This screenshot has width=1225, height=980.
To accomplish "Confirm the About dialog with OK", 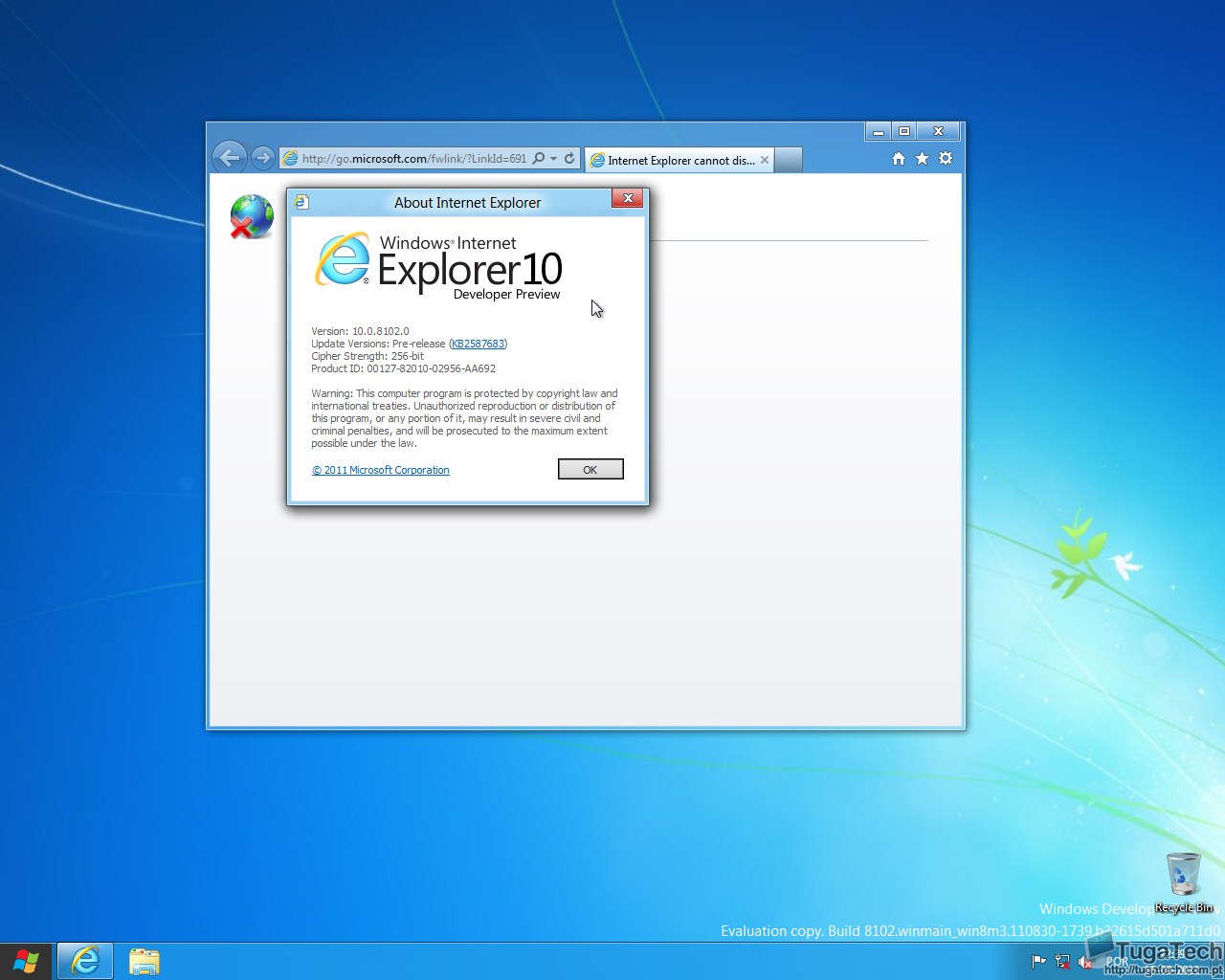I will click(590, 469).
